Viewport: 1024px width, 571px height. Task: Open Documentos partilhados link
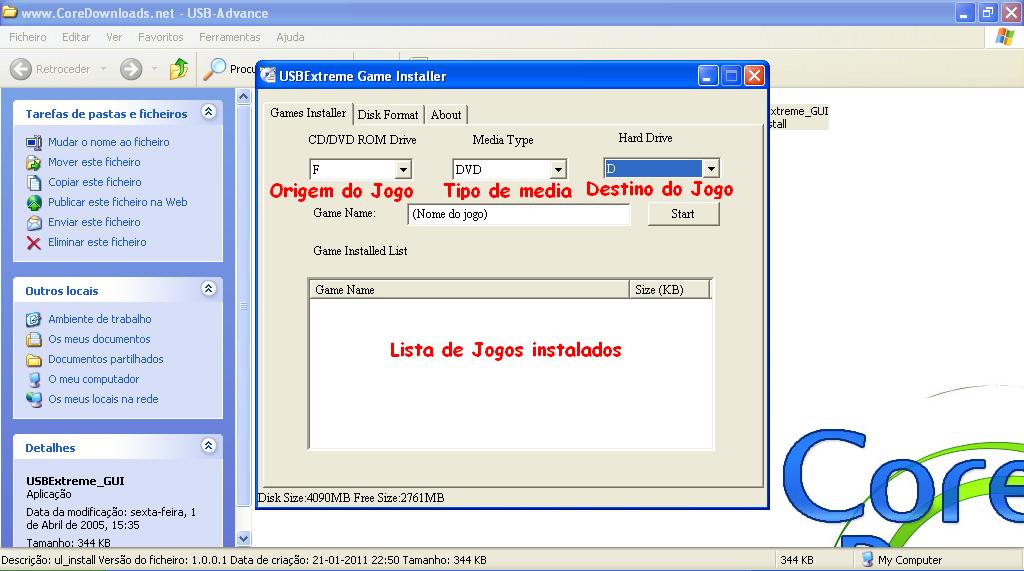(106, 359)
